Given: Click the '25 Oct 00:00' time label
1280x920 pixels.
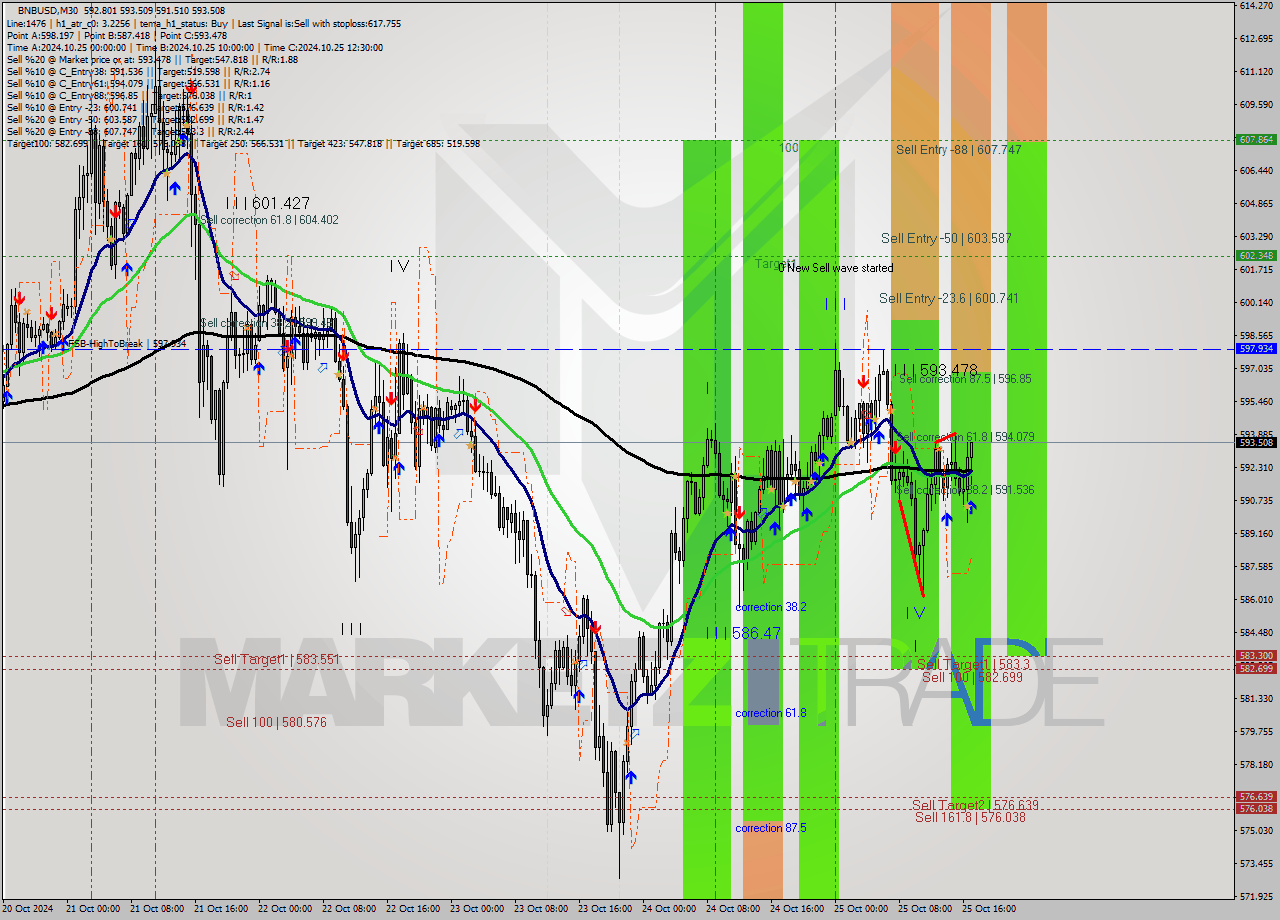Looking at the screenshot, I should point(861,909).
